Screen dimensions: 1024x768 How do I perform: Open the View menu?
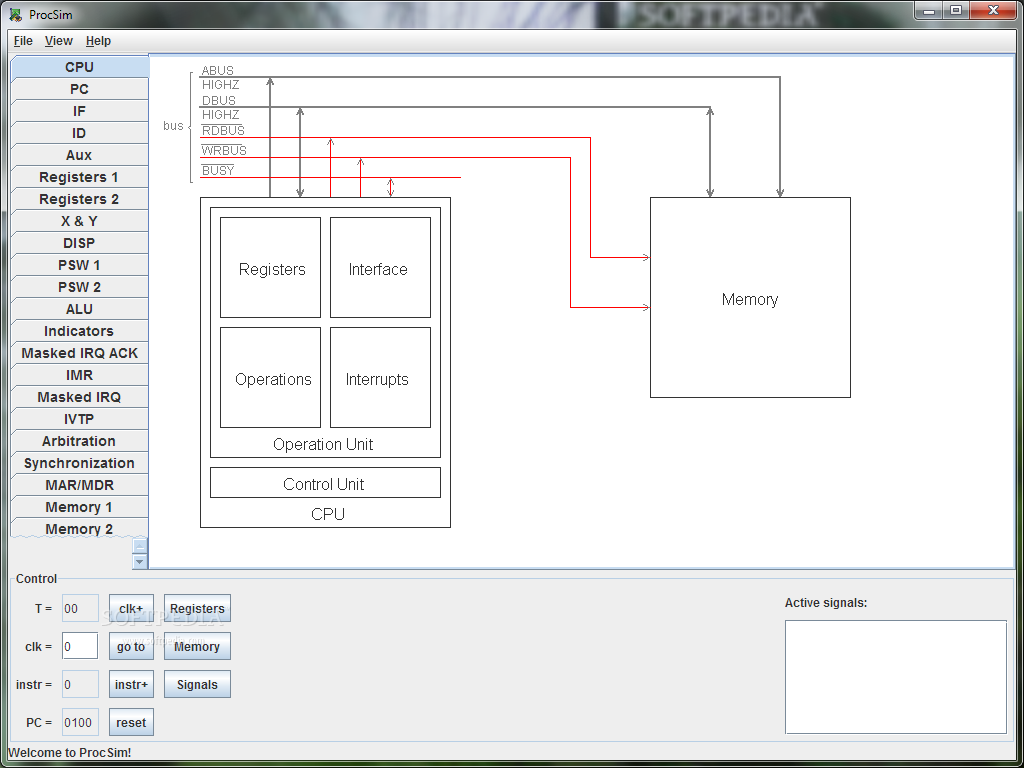point(59,40)
